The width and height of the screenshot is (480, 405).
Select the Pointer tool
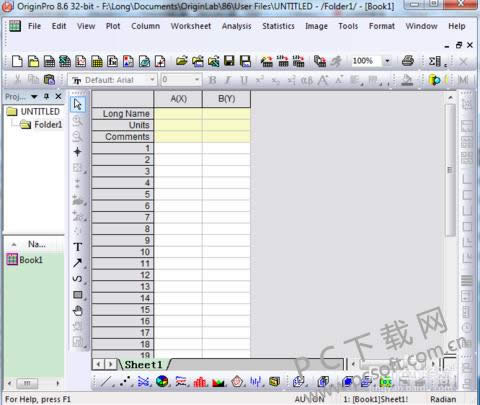coord(78,104)
